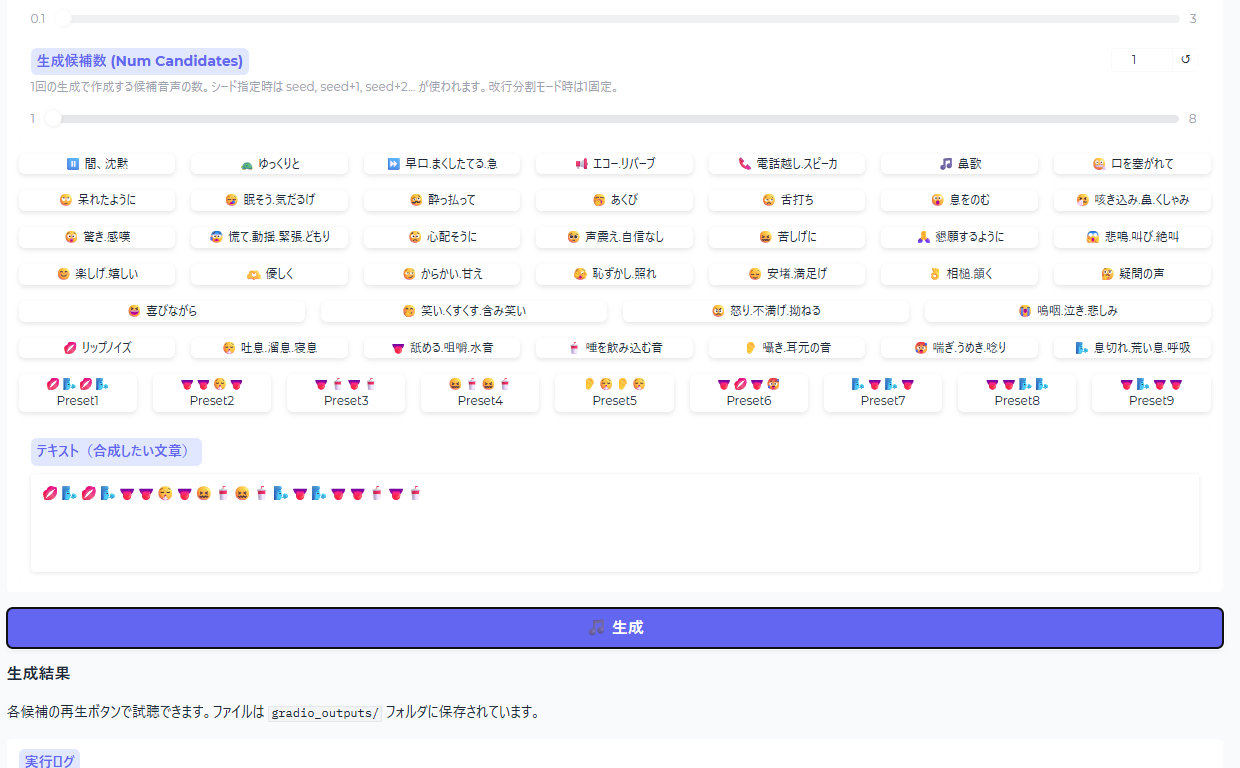Choose the 電話越し・スピーカ phone tag
Screen dimensions: 1240x768
pos(787,164)
